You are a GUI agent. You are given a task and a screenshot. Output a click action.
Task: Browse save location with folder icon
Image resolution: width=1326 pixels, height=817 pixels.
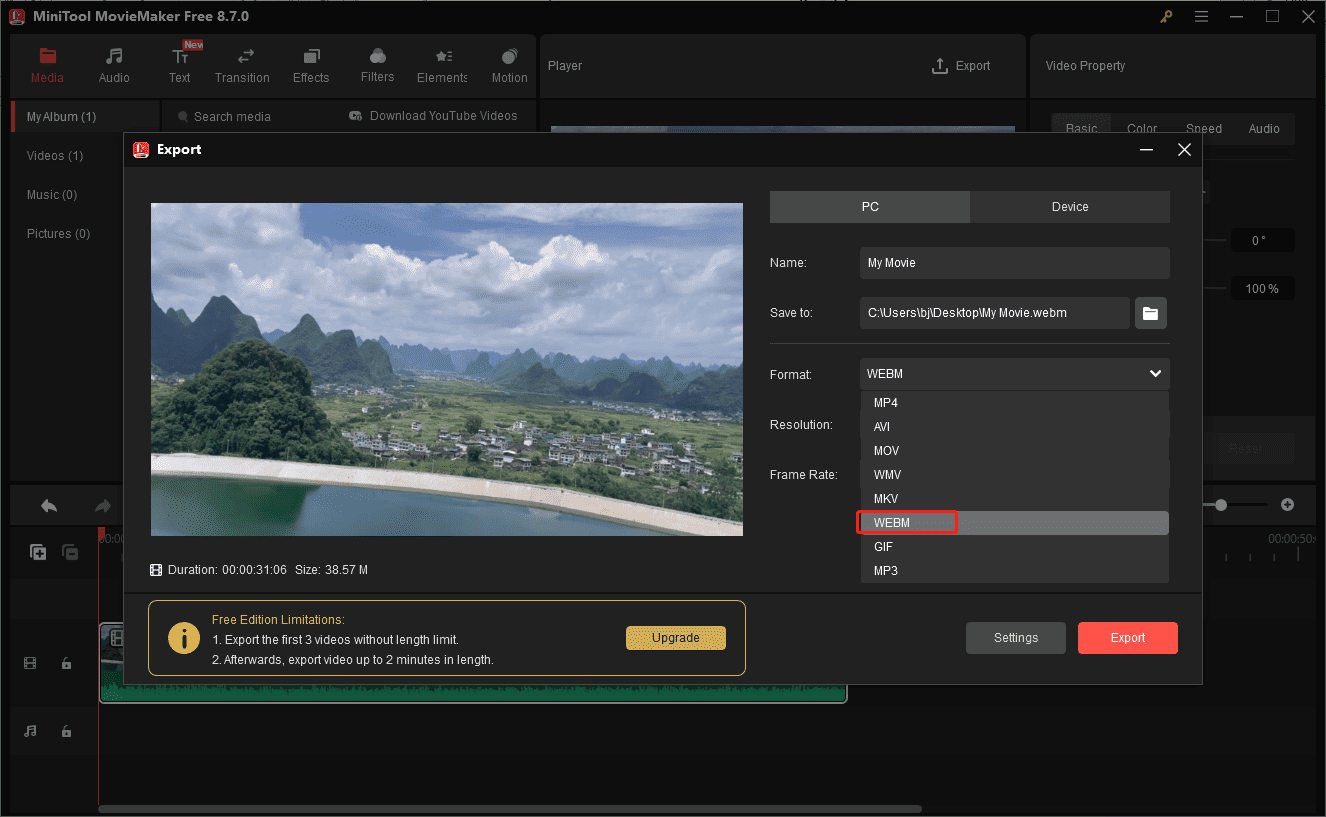pos(1151,313)
